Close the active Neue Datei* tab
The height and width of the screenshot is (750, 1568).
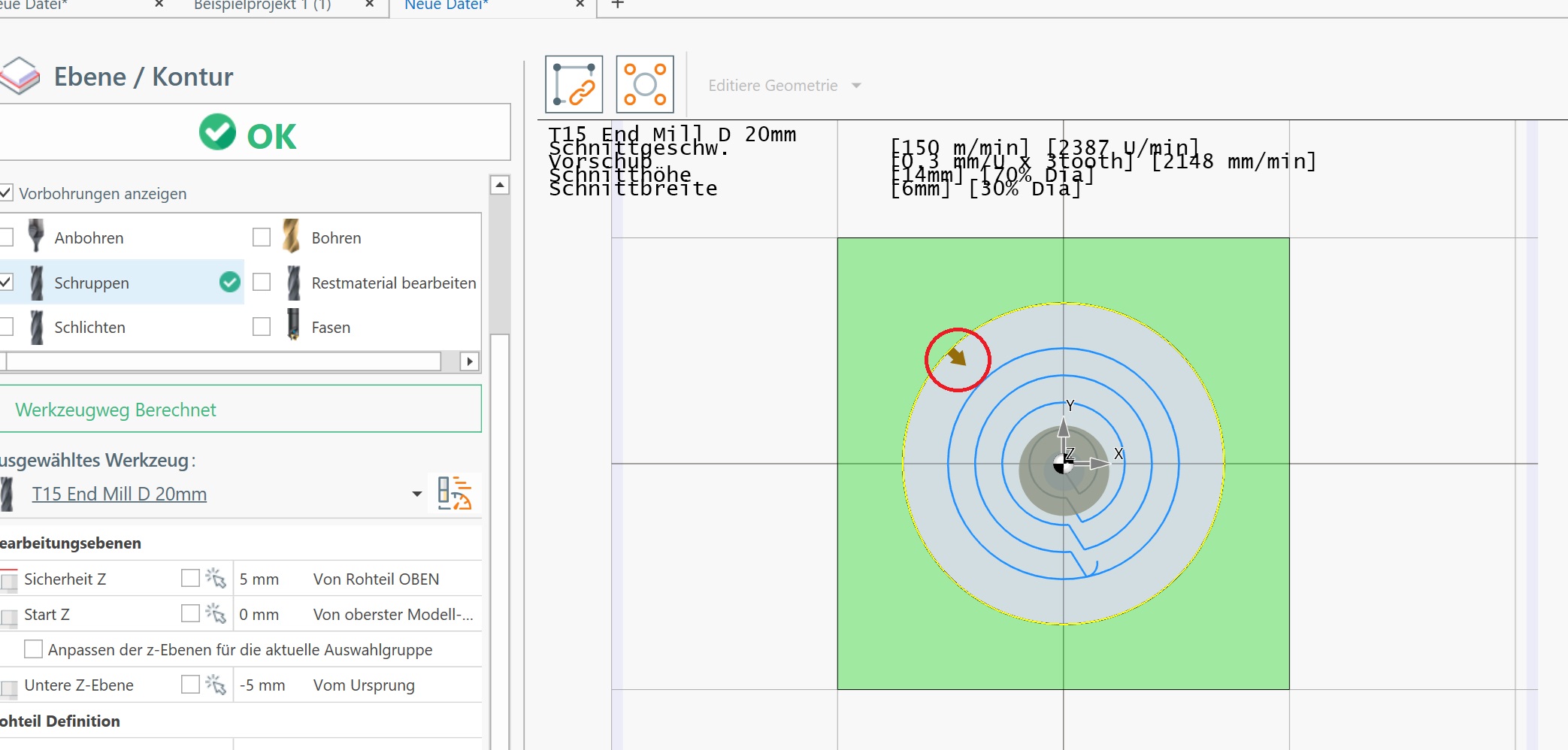coord(580,5)
